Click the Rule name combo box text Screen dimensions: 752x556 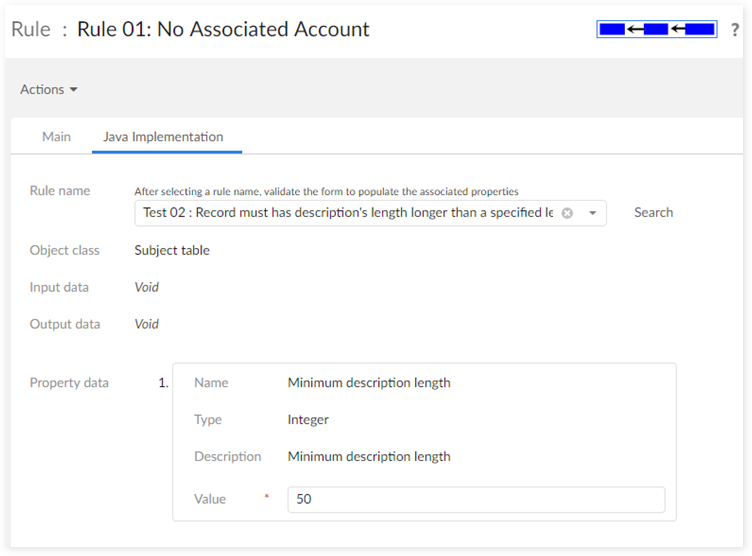(x=347, y=213)
